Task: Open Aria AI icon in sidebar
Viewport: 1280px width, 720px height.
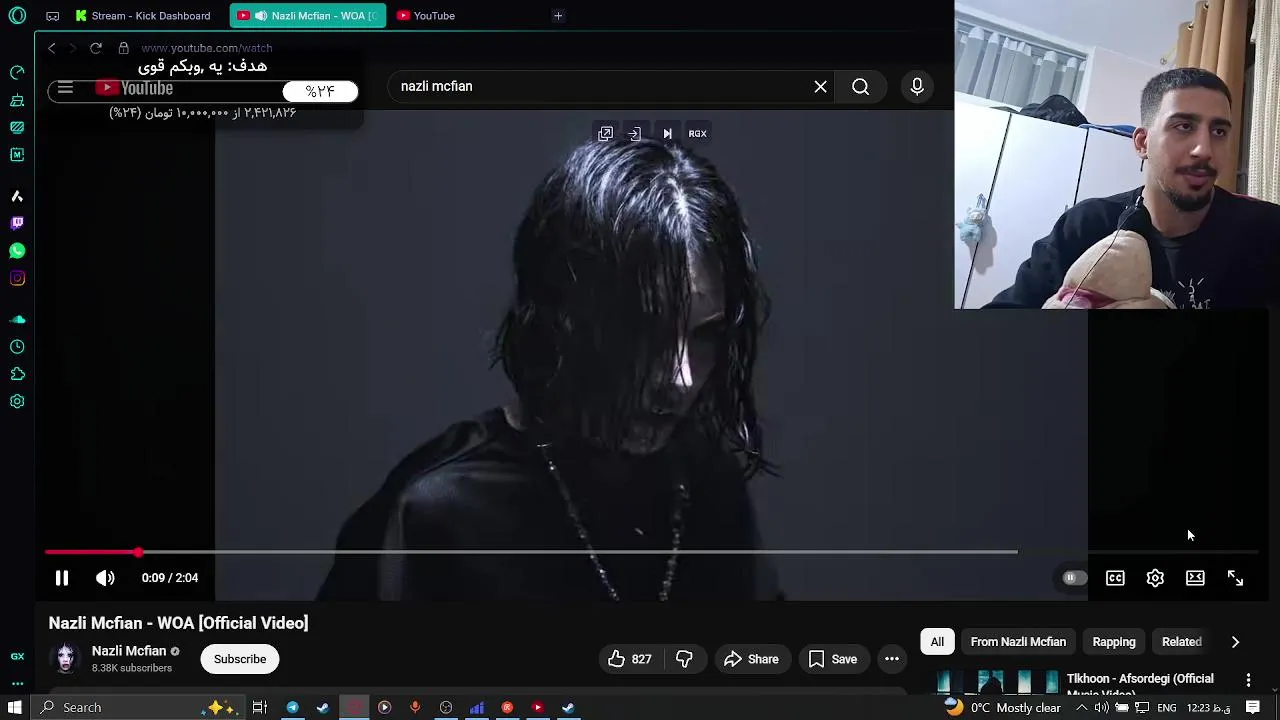Action: (17, 196)
